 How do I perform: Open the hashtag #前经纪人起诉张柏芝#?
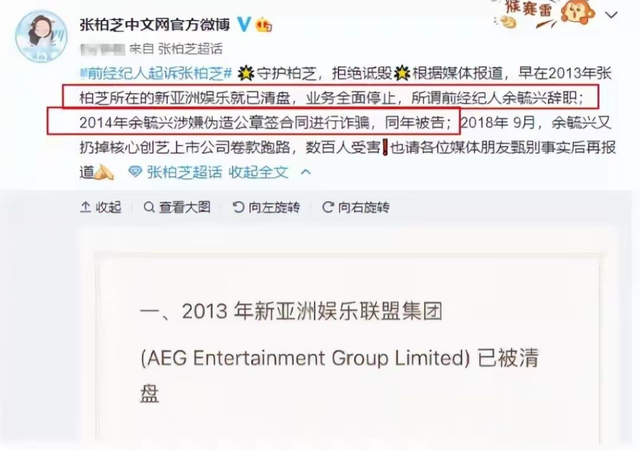(x=156, y=74)
